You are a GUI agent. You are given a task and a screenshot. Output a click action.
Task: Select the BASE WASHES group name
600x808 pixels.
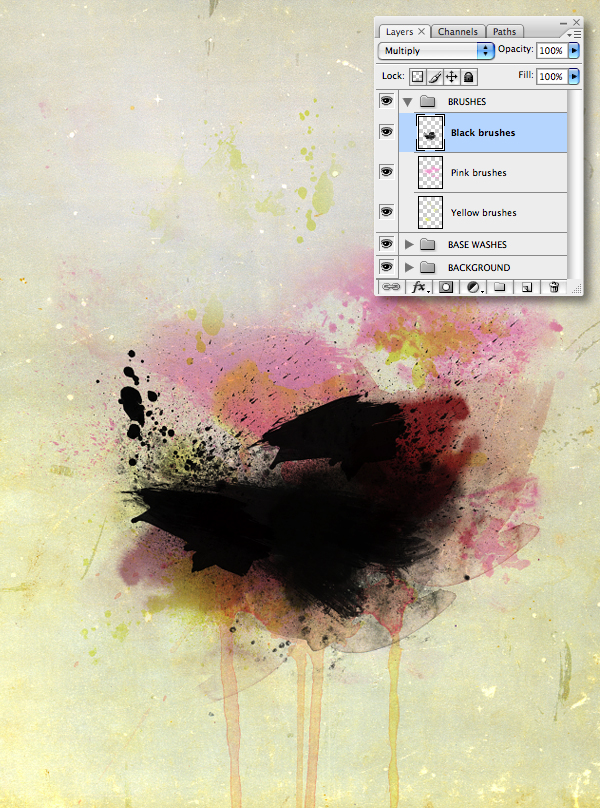(x=477, y=244)
